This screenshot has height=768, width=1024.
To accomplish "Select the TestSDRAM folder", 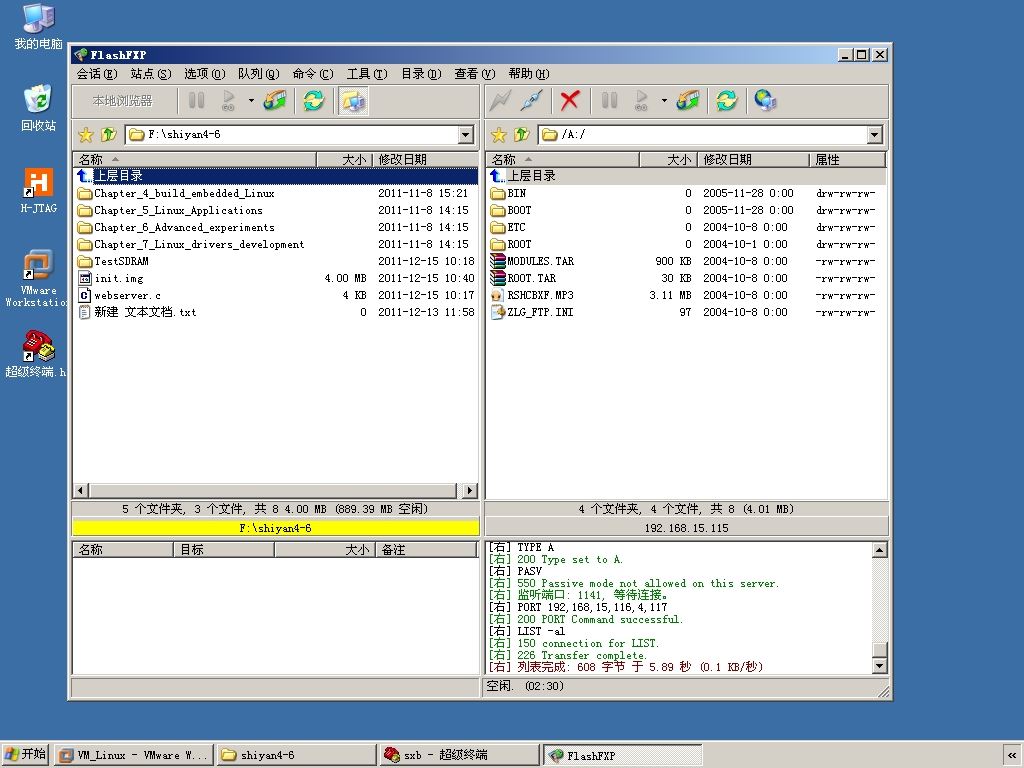I will point(276,261).
